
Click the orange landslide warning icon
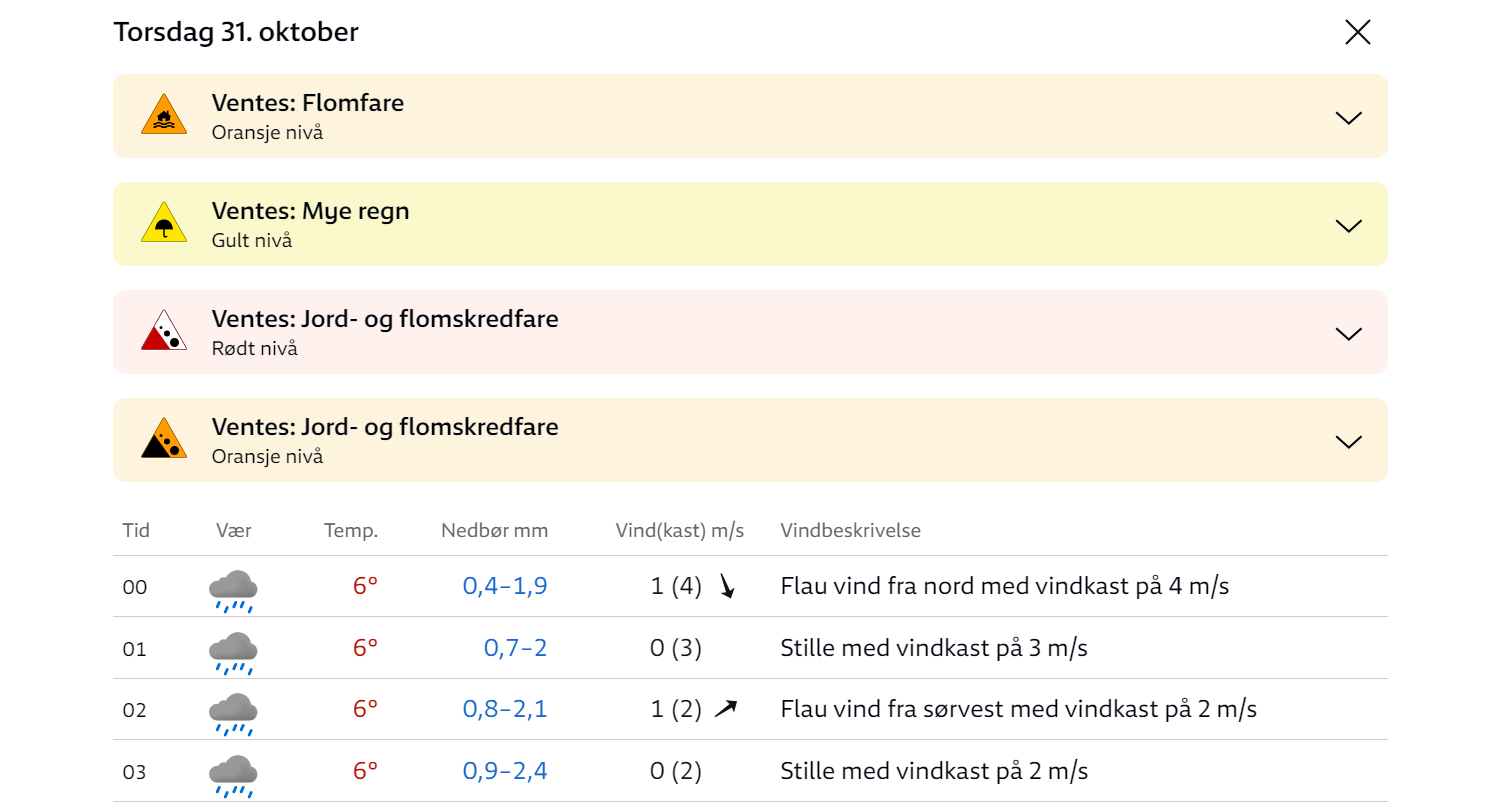(x=164, y=439)
